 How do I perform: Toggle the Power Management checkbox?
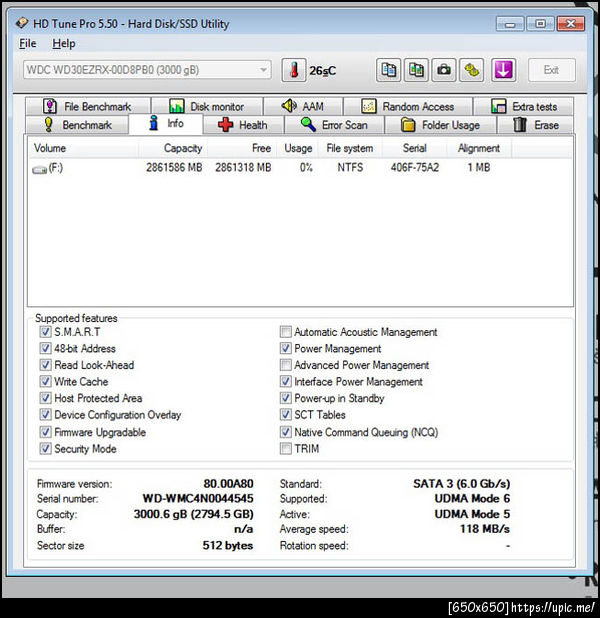(286, 348)
